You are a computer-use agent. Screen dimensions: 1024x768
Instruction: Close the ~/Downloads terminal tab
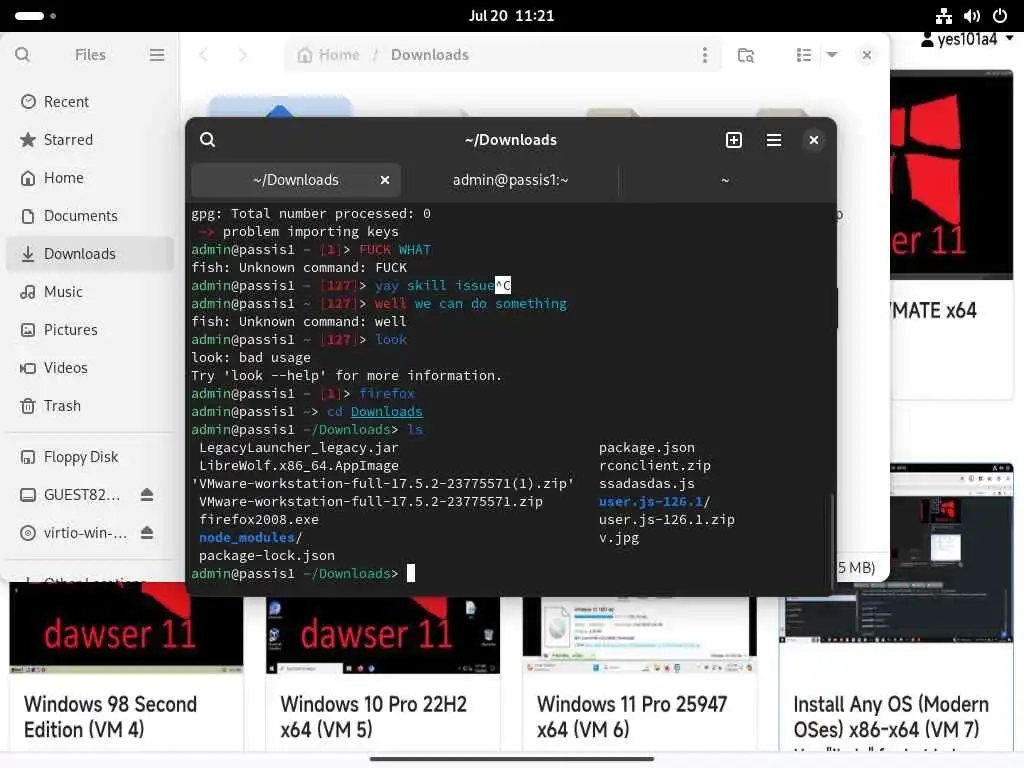[385, 180]
